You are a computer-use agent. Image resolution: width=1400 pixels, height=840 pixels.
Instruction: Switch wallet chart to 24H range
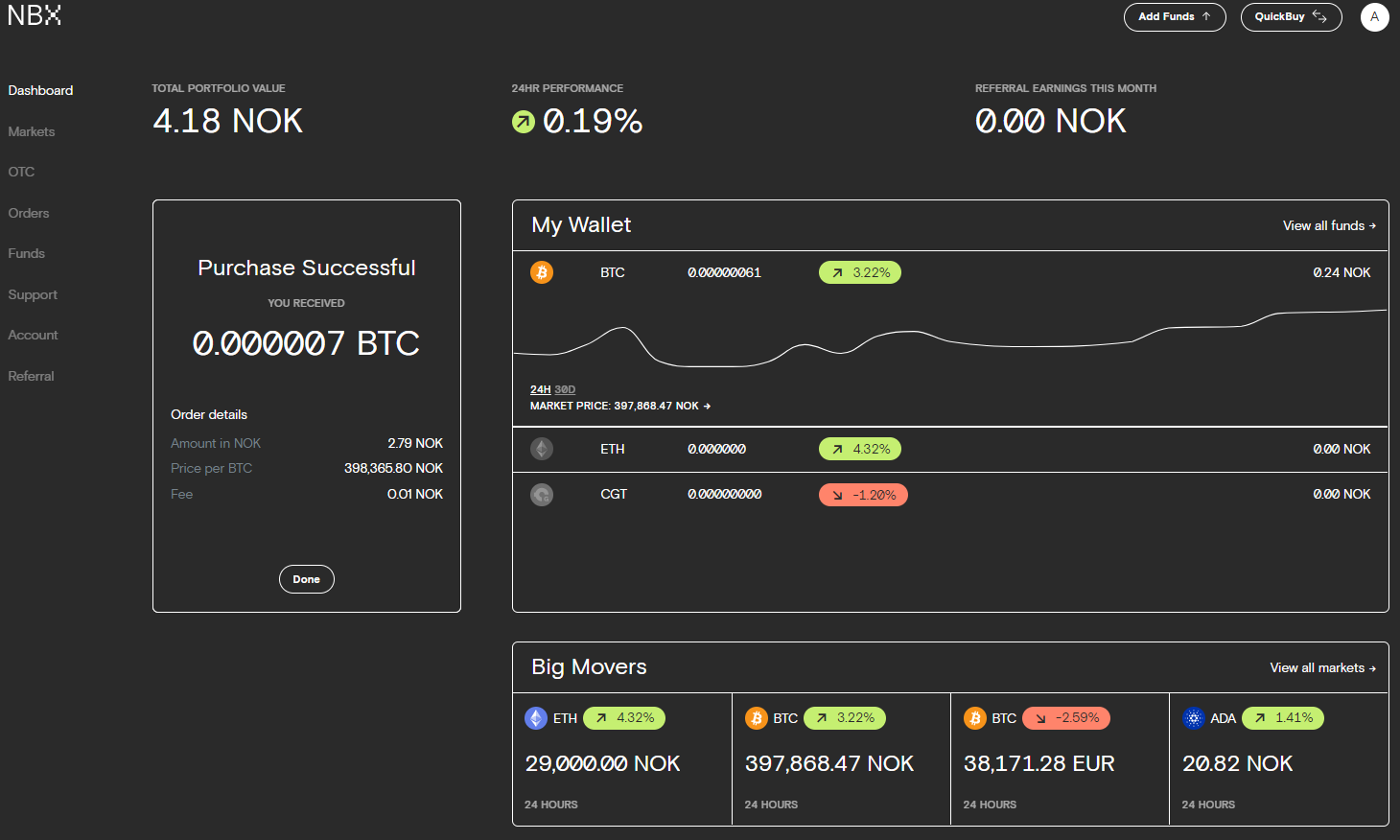coord(540,389)
